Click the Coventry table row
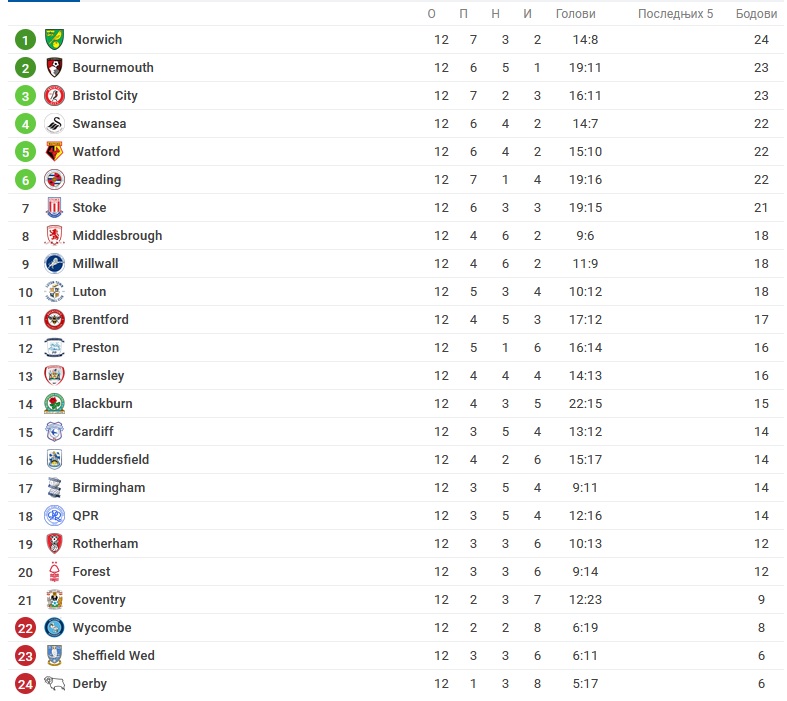The height and width of the screenshot is (701, 787). [396, 600]
